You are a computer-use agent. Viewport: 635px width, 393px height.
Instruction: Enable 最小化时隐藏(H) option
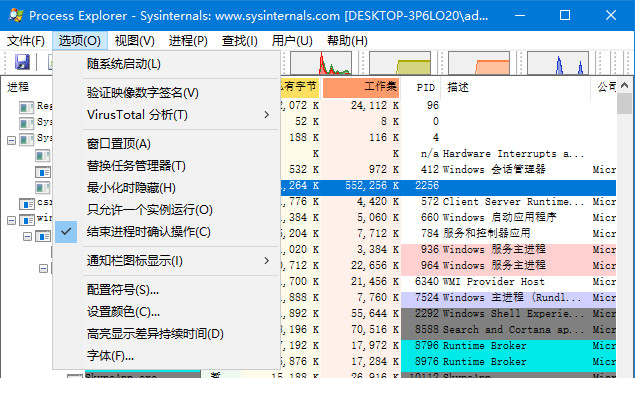[167, 188]
